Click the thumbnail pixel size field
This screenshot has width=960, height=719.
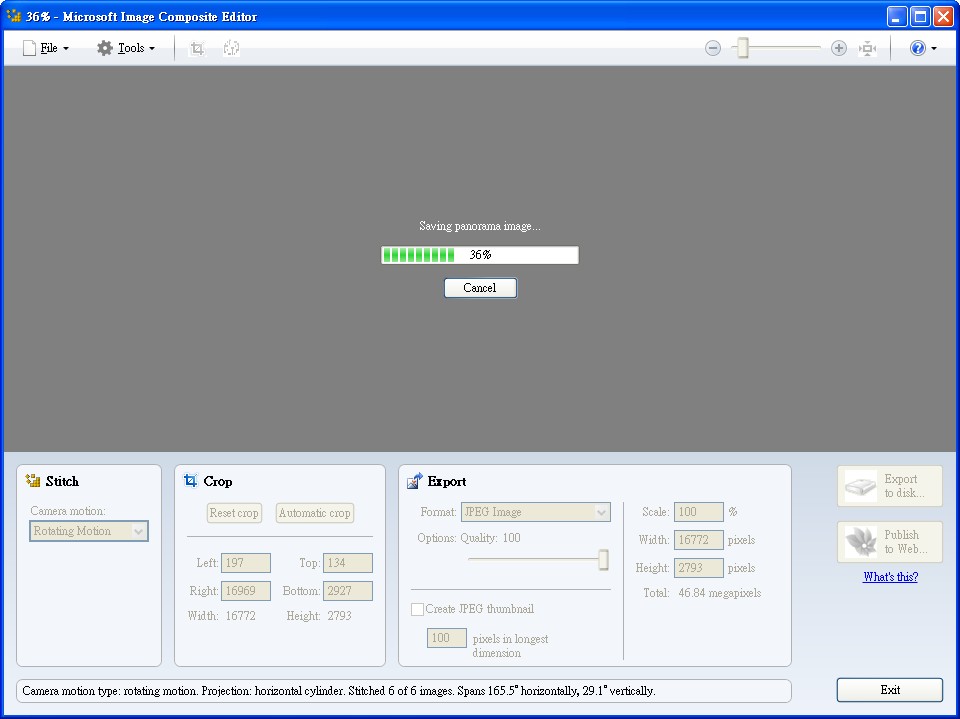pos(447,638)
